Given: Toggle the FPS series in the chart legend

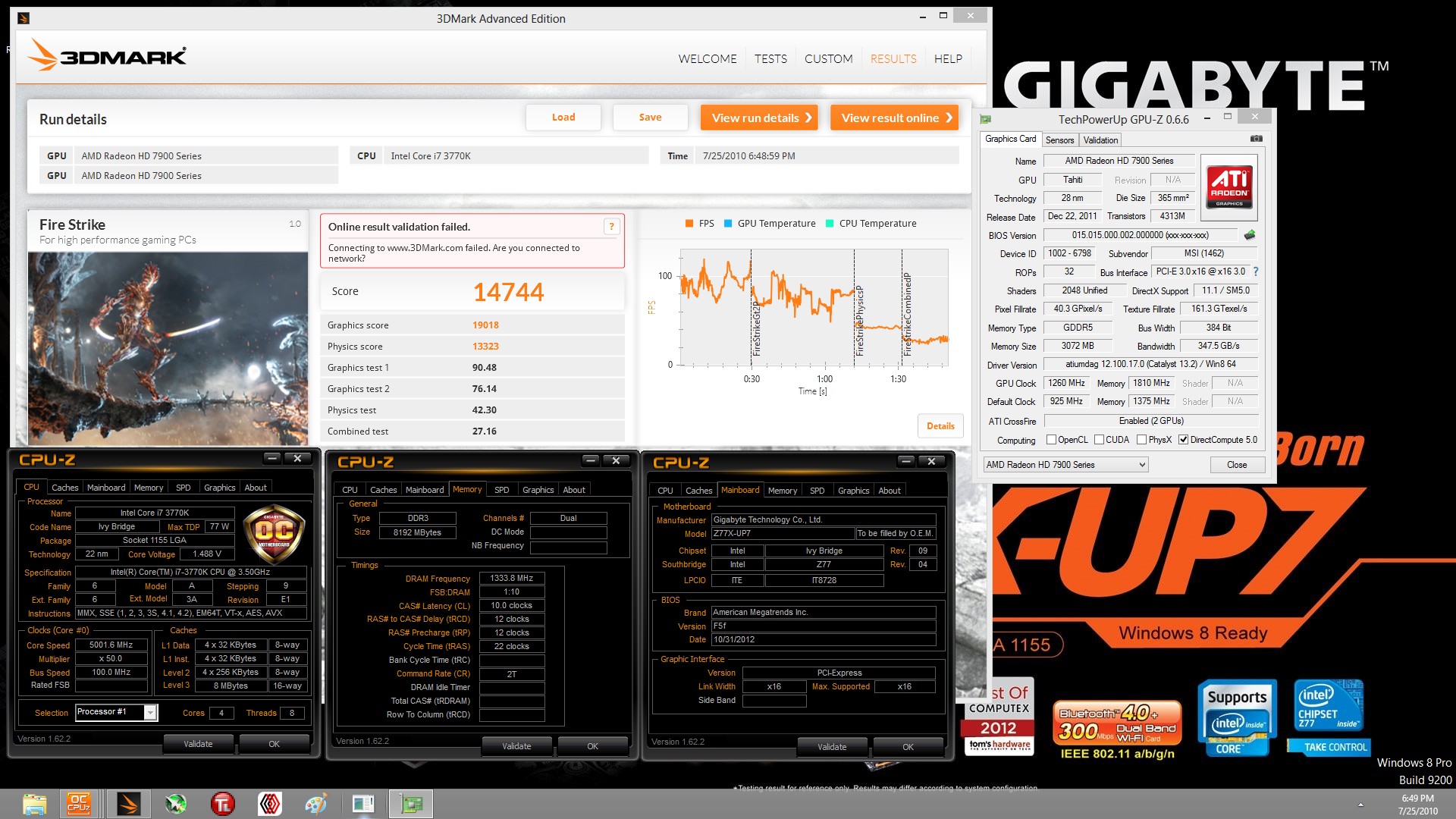Looking at the screenshot, I should click(699, 224).
